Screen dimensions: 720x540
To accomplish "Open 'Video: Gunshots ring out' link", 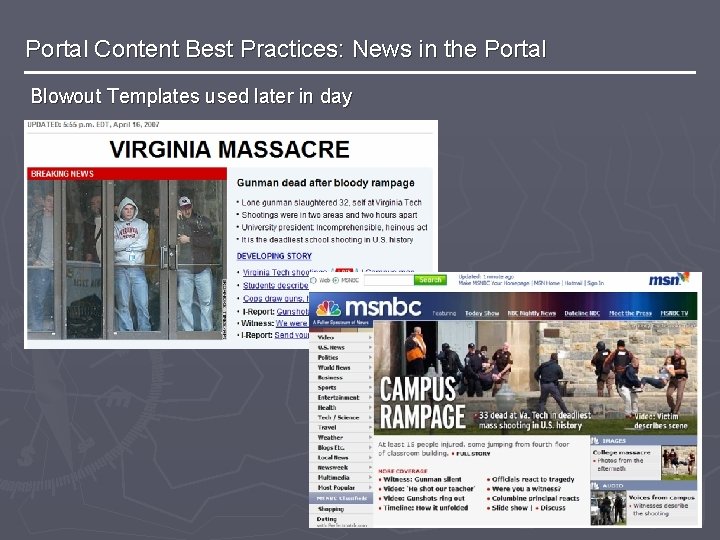I will [424, 499].
